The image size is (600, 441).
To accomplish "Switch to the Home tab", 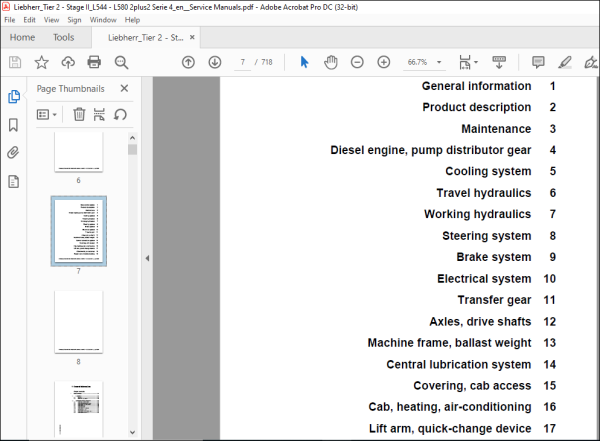I will (22, 38).
